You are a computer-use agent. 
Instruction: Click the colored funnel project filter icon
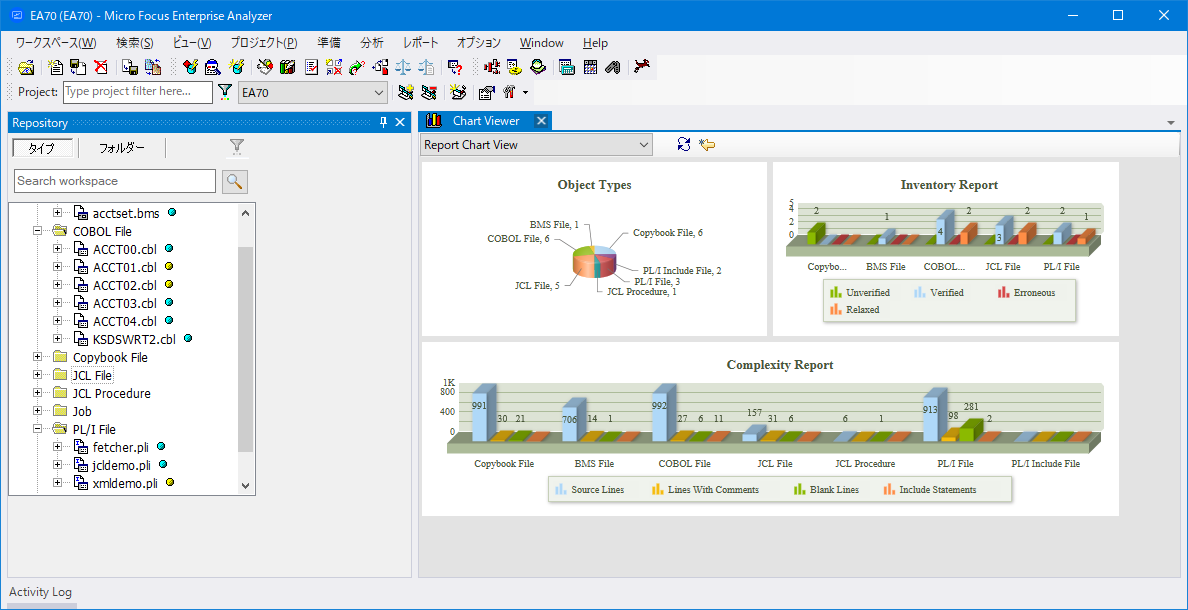pos(225,92)
